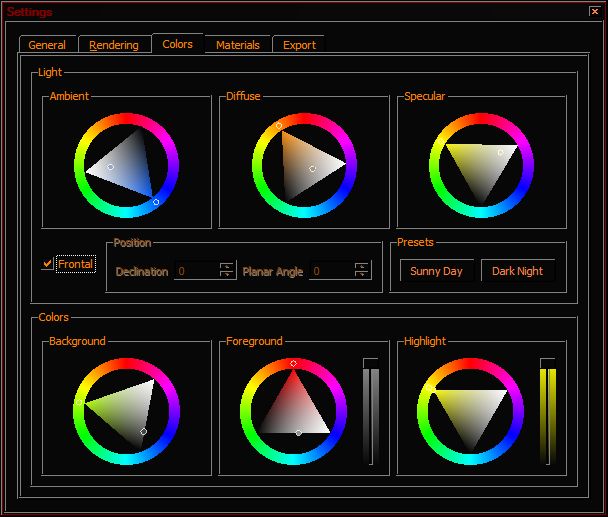Viewport: 608px width, 517px height.
Task: Click the Ambient hue ring marker
Action: point(156,202)
